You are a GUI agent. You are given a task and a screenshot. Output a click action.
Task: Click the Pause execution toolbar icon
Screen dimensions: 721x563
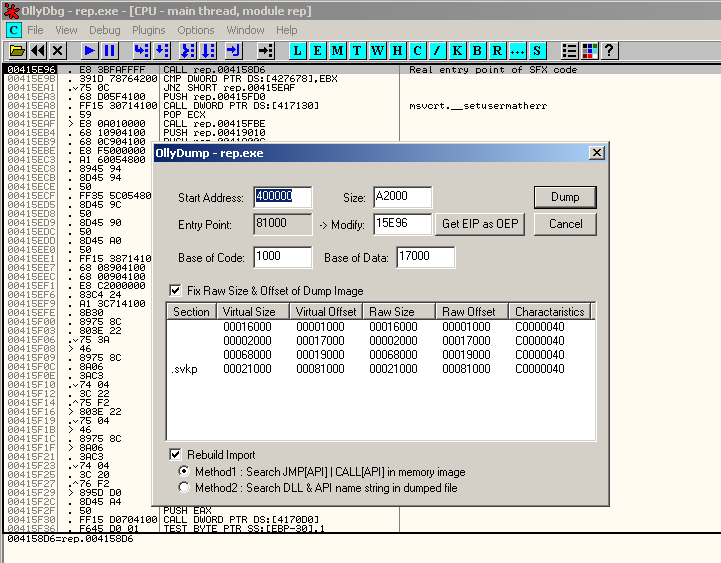[x=110, y=50]
